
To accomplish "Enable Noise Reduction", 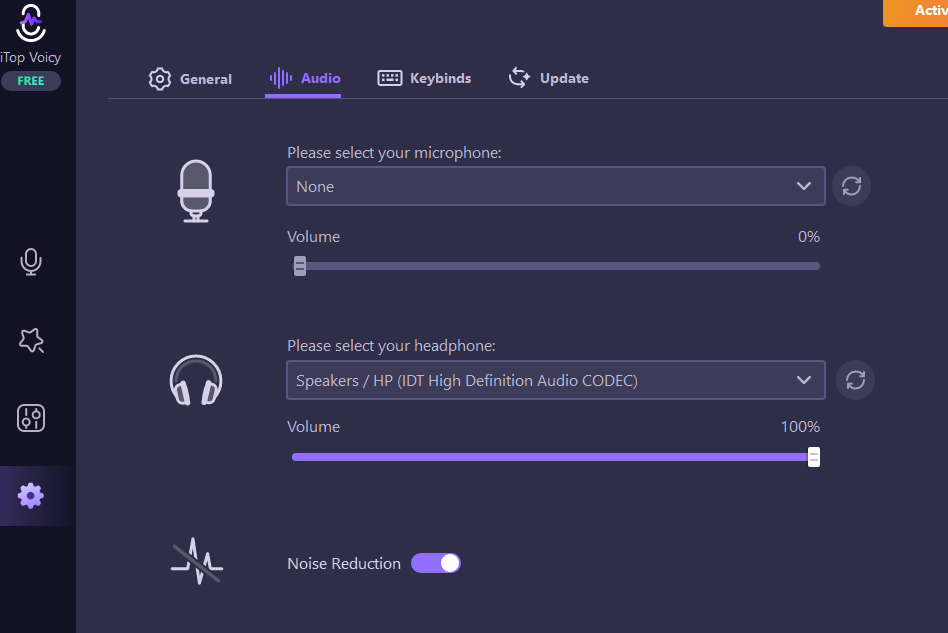I will (x=436, y=563).
